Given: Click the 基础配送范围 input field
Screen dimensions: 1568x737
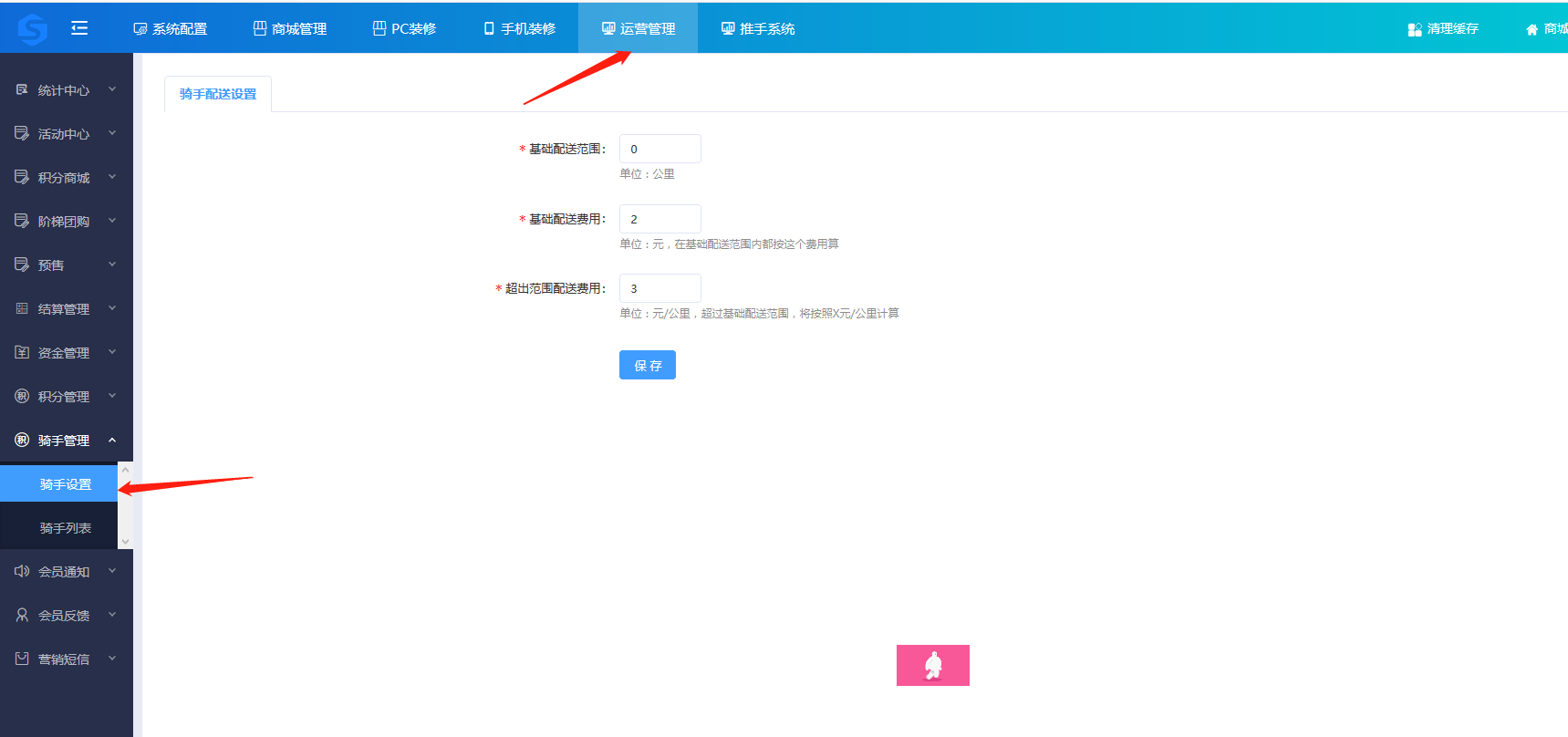Looking at the screenshot, I should pos(659,149).
